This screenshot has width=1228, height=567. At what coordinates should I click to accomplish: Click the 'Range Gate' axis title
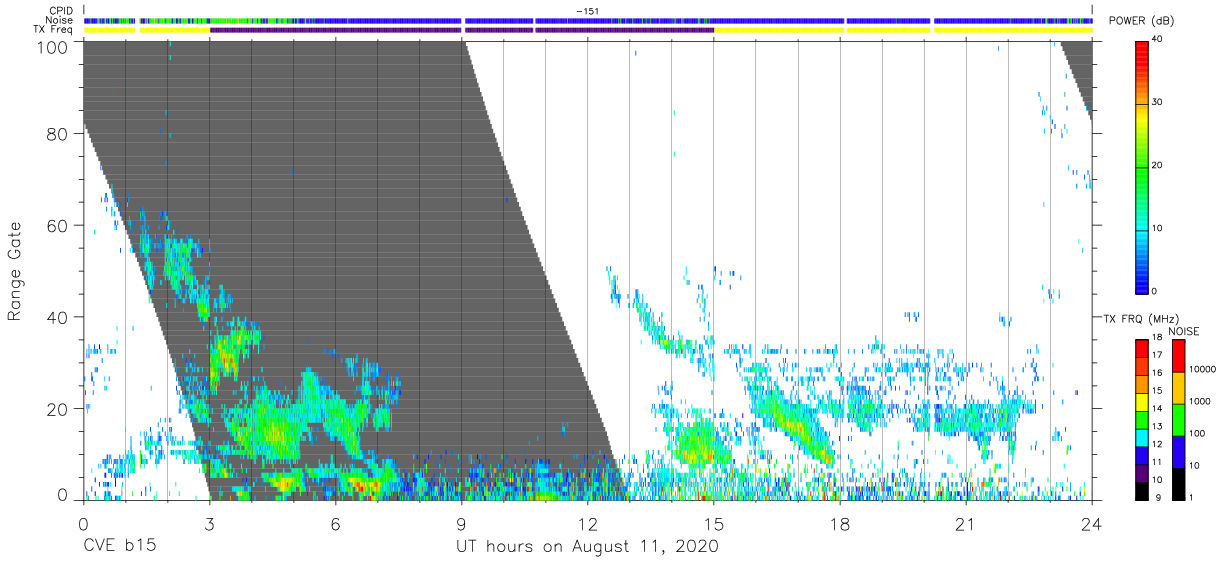[x=15, y=271]
